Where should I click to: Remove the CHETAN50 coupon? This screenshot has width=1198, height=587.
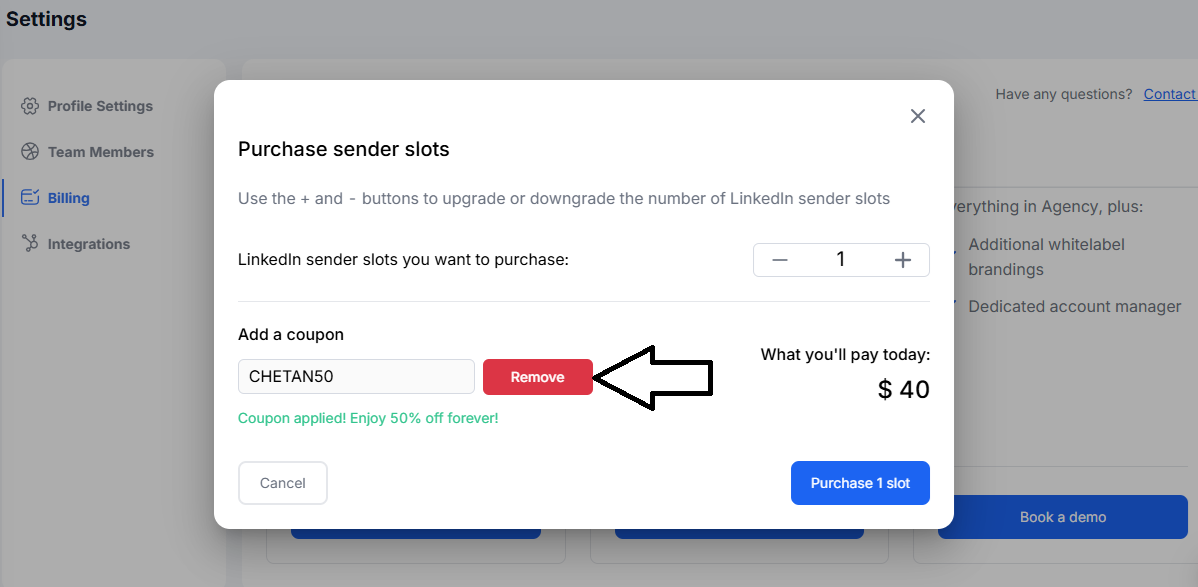(x=537, y=377)
